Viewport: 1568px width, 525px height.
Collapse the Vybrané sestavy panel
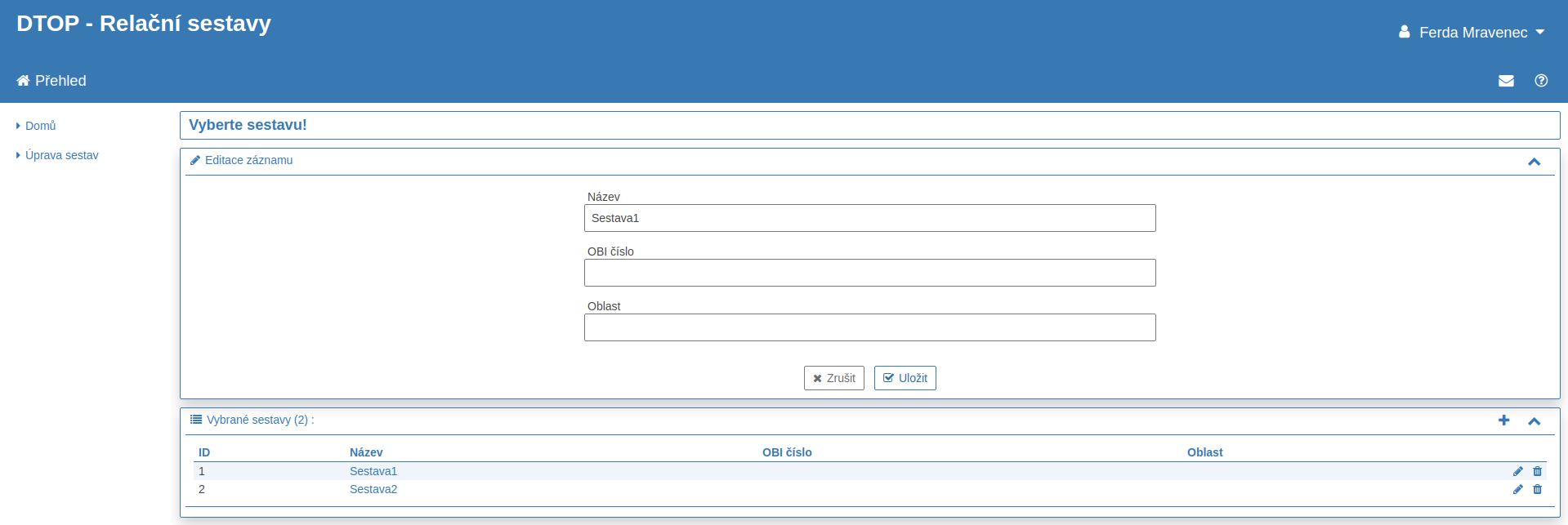click(1534, 421)
